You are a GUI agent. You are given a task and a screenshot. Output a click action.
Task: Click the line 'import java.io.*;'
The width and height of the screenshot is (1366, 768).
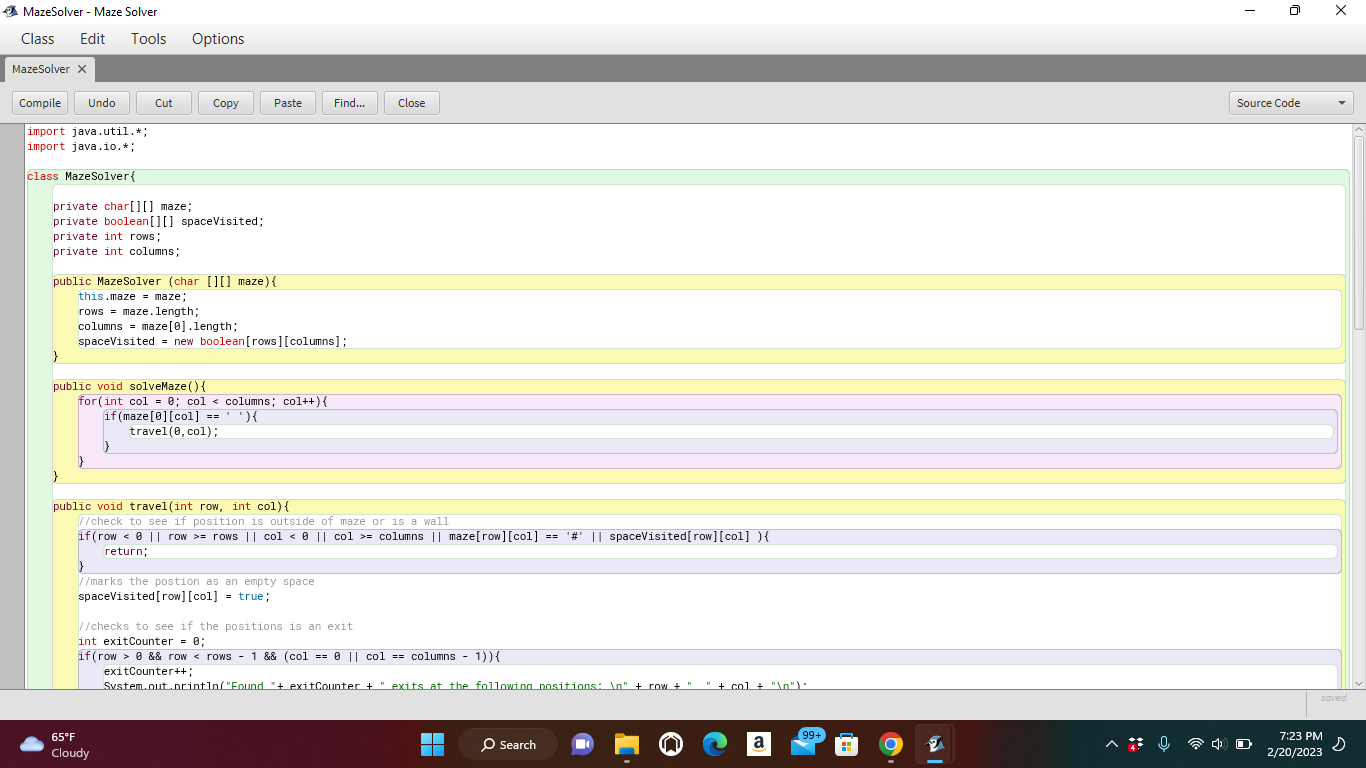81,146
